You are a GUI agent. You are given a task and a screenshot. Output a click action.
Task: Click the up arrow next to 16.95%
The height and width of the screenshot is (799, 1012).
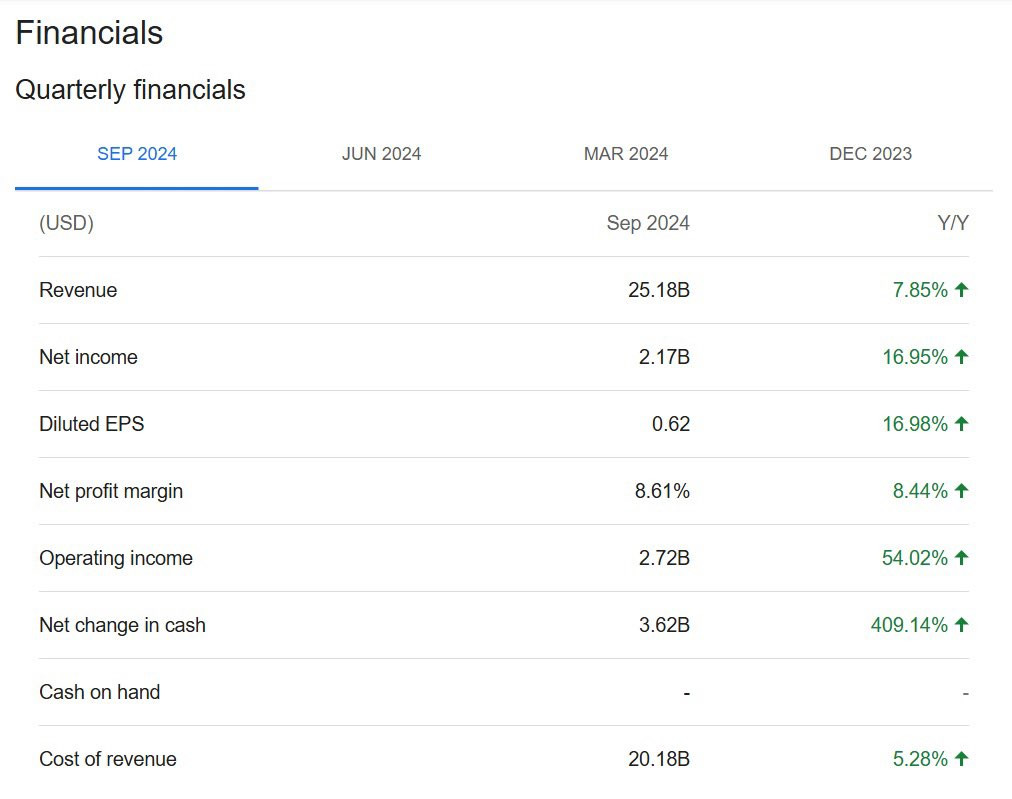pyautogui.click(x=961, y=357)
